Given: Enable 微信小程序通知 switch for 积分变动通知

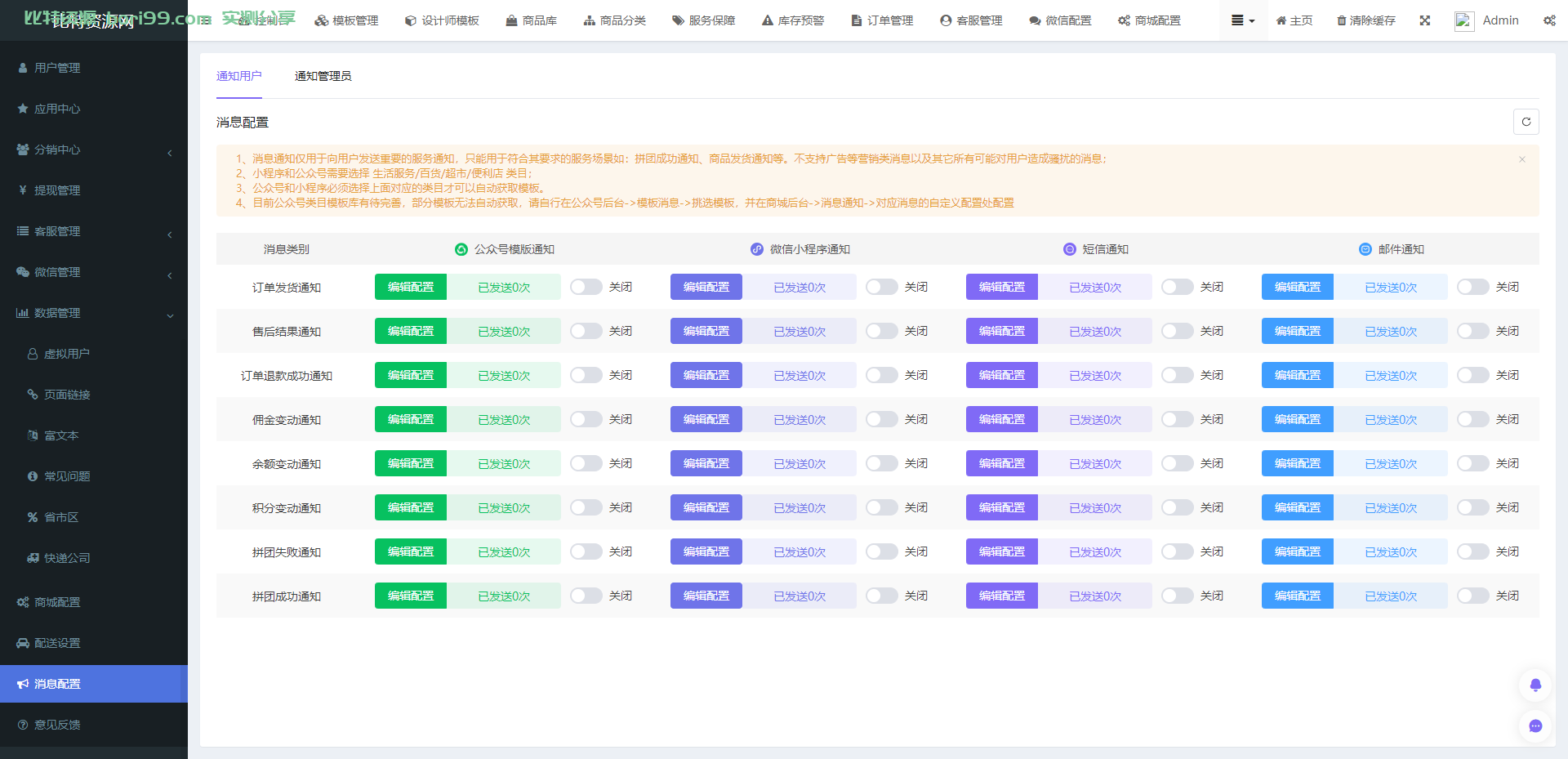Looking at the screenshot, I should [x=882, y=507].
